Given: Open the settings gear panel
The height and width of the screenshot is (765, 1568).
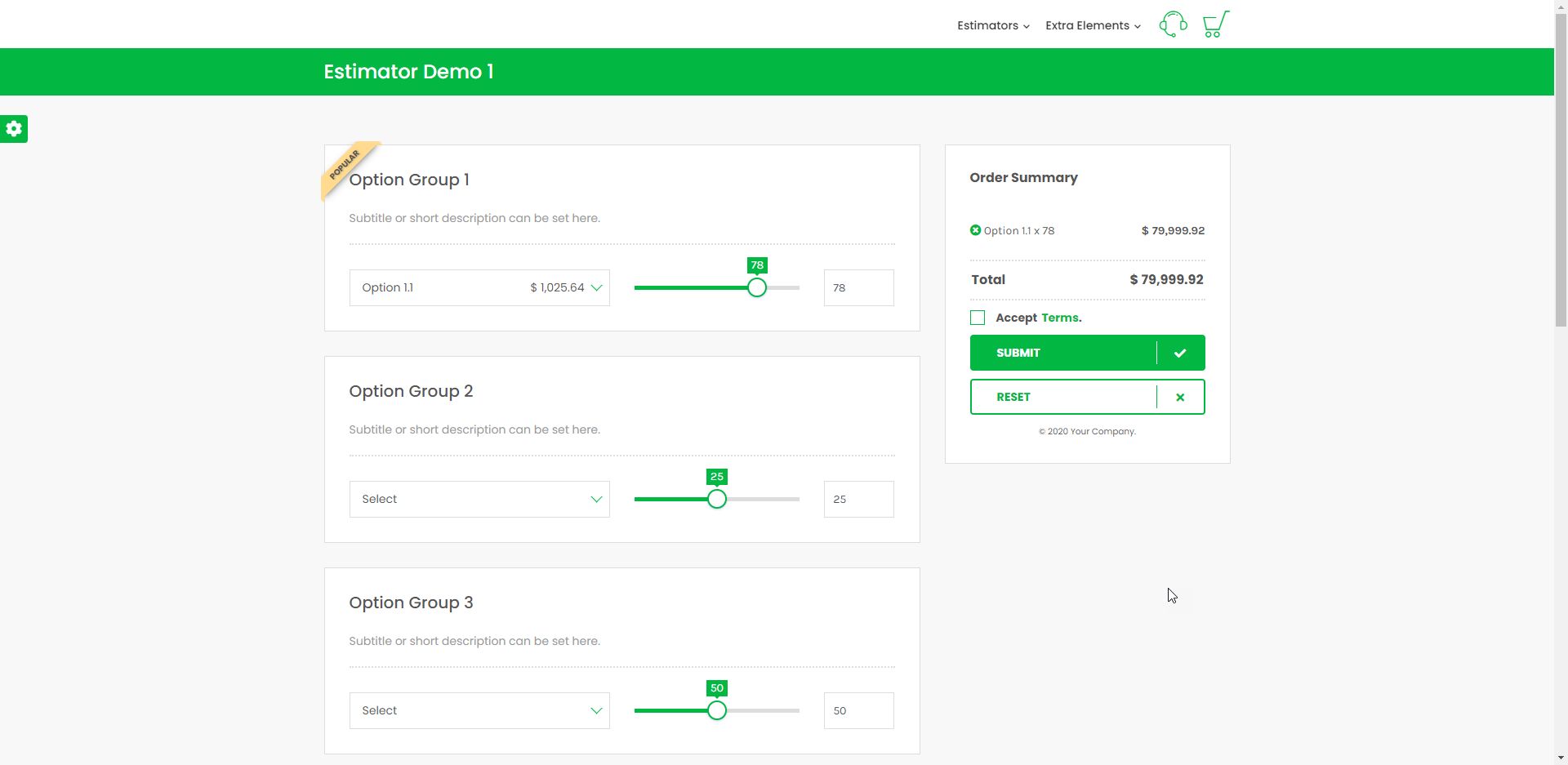Looking at the screenshot, I should click(x=14, y=129).
